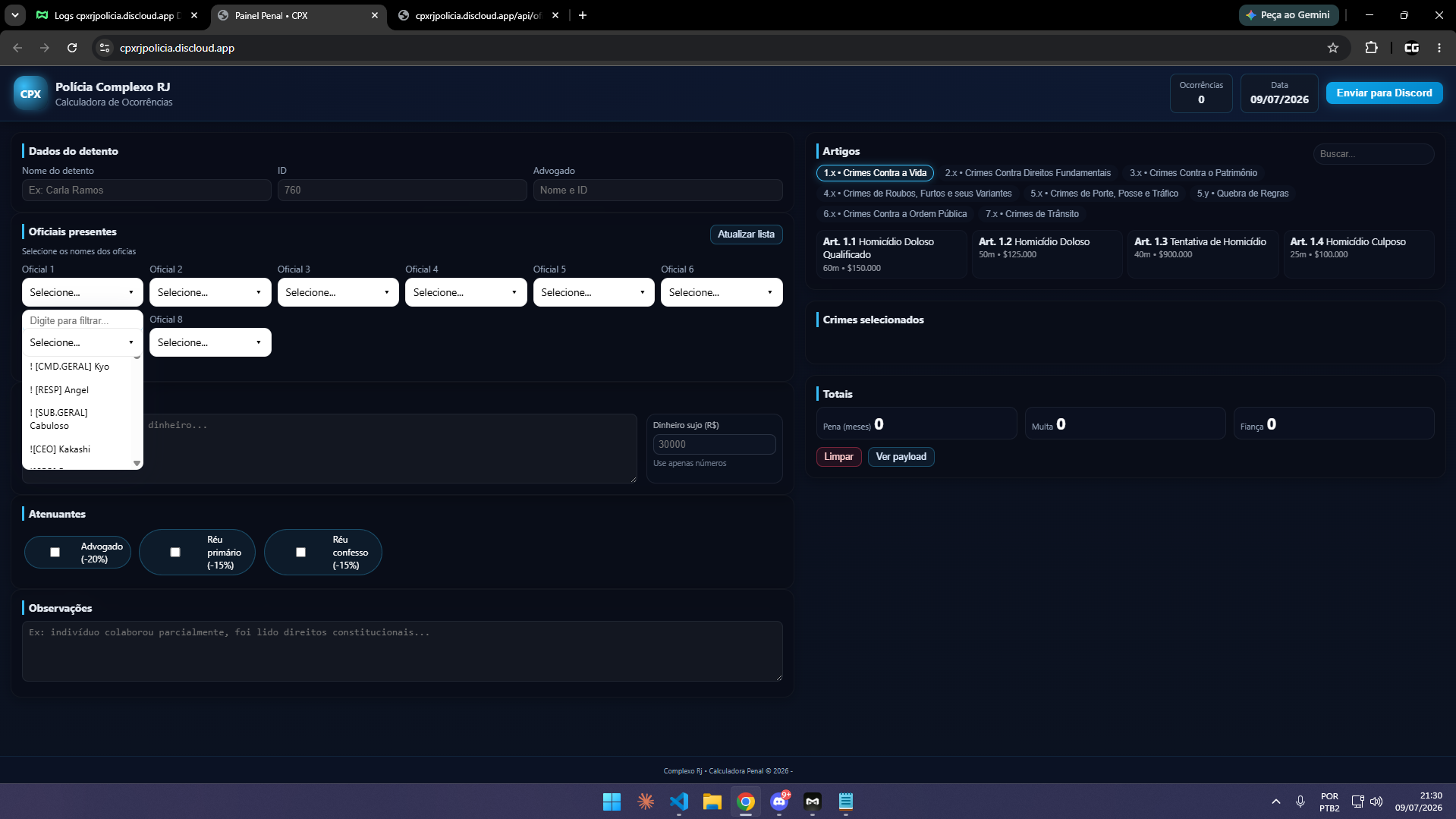Viewport: 1456px width, 819px height.
Task: Open 5.y Quebra de Regras category
Action: tap(1243, 194)
